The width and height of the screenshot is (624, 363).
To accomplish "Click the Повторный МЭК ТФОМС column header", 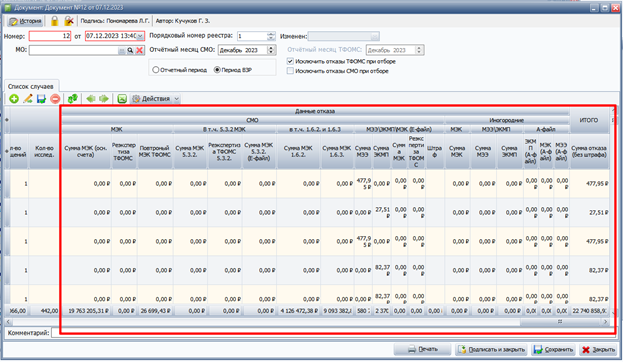I will (x=155, y=151).
